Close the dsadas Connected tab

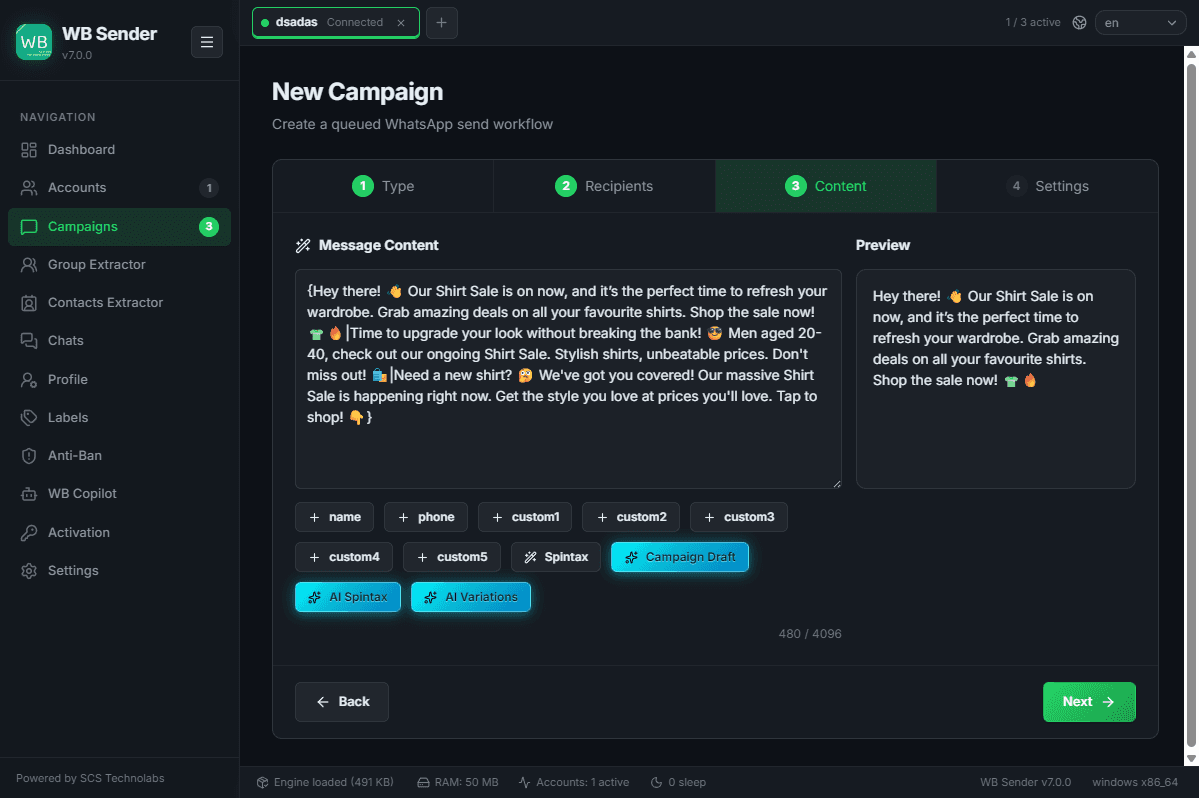(401, 23)
